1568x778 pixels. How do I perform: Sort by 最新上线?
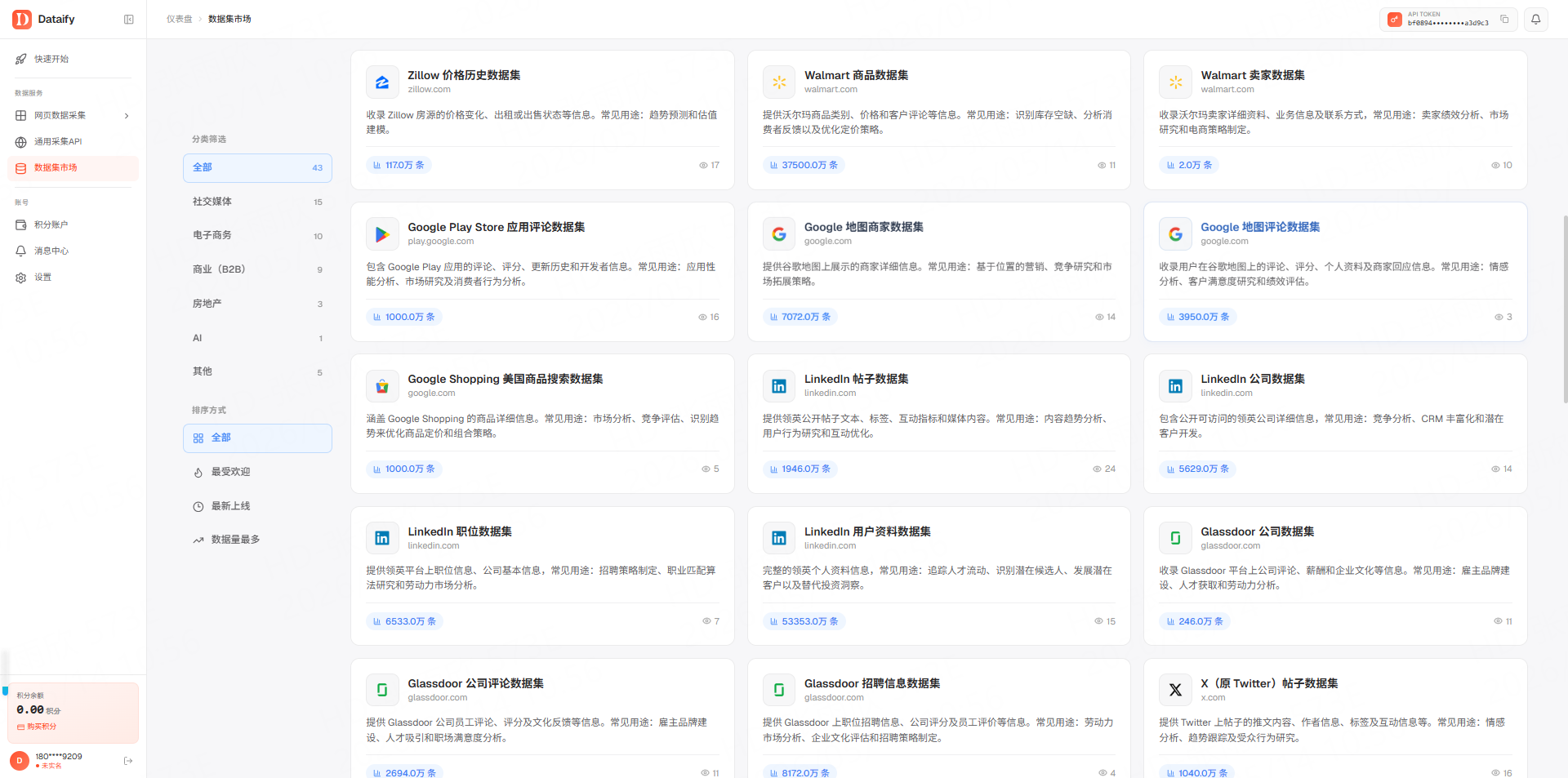257,506
